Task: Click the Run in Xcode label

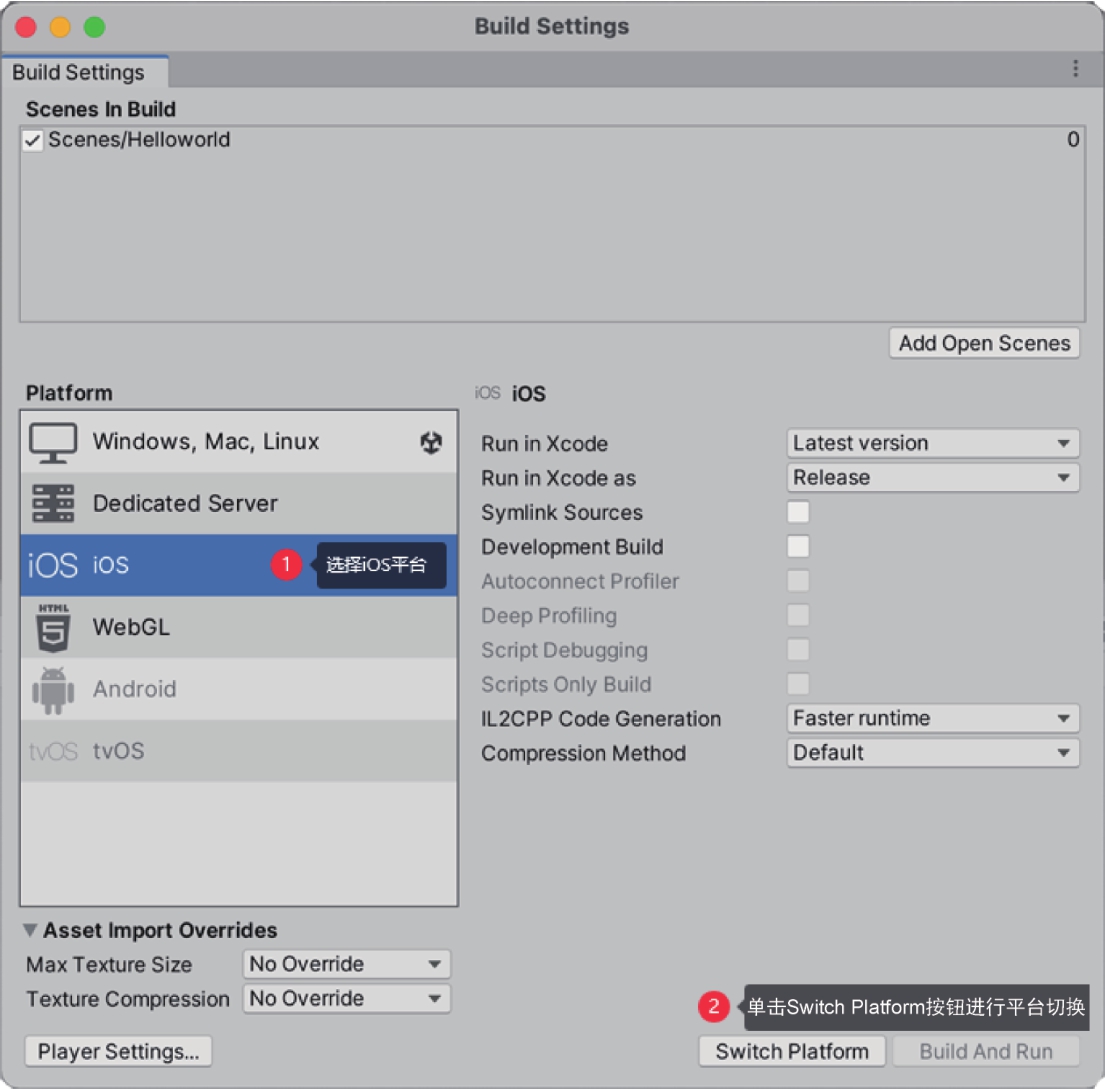Action: click(544, 443)
